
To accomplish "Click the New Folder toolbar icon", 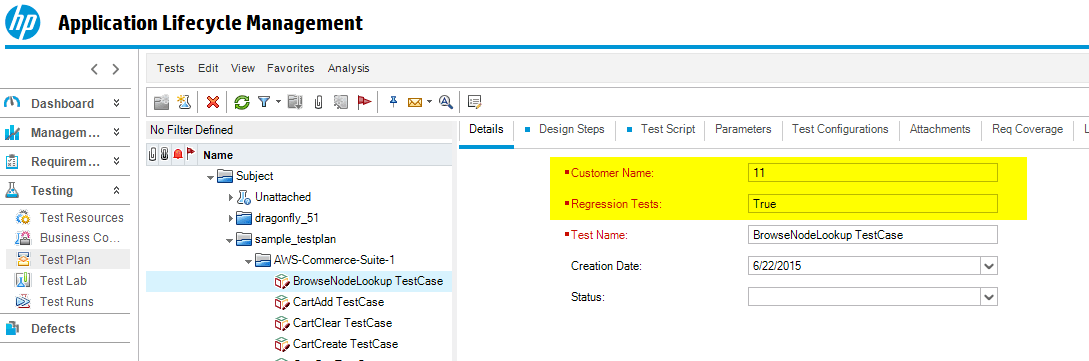I will 161,102.
